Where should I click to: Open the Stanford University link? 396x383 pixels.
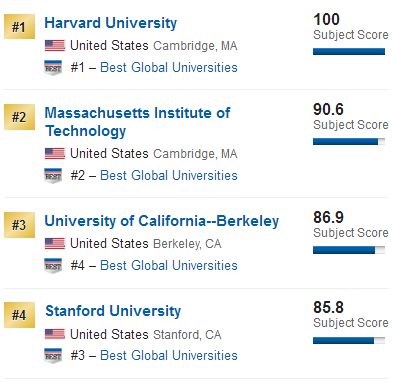pos(113,311)
